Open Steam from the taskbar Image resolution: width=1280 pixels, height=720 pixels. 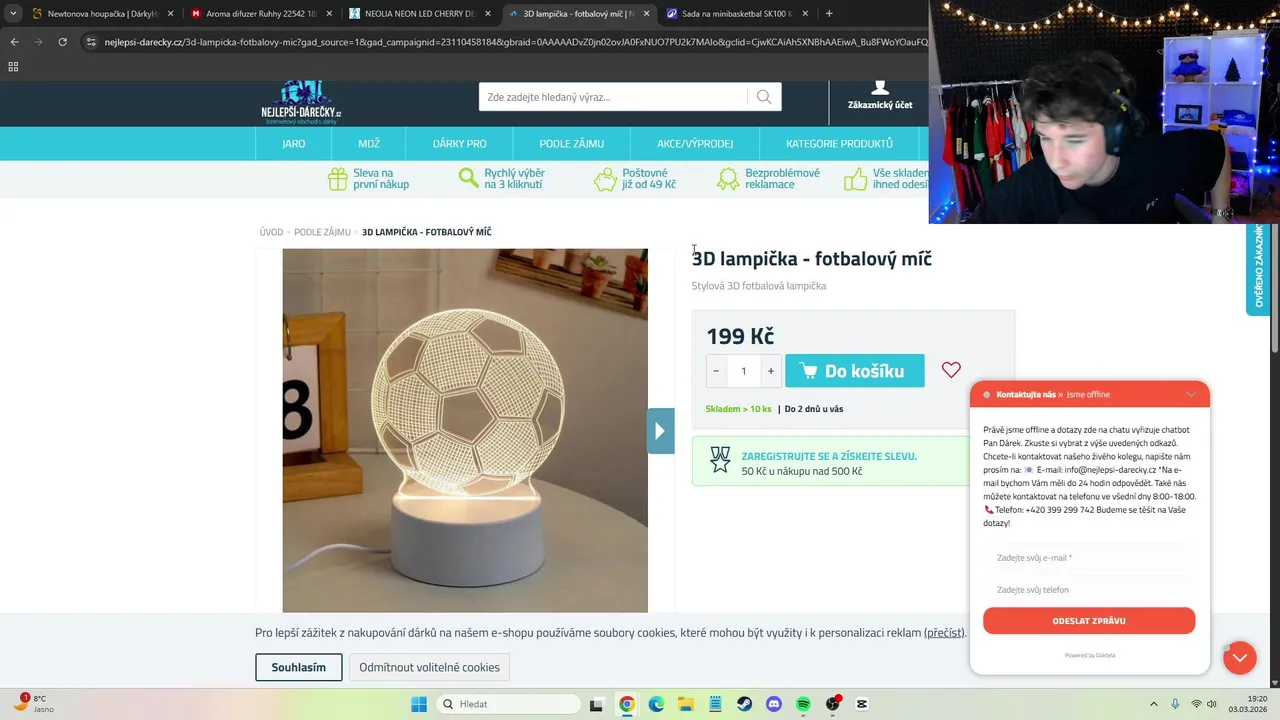tap(744, 704)
